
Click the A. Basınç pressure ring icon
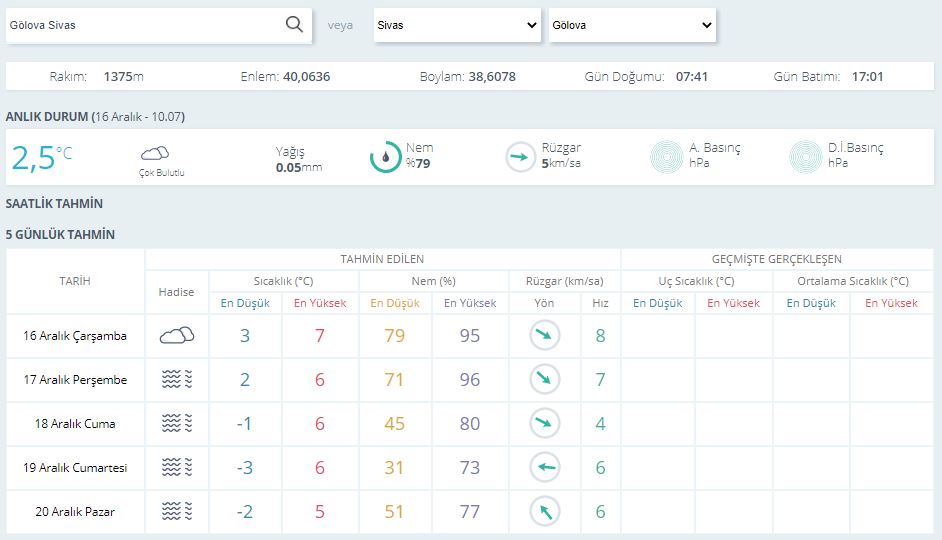(x=667, y=157)
